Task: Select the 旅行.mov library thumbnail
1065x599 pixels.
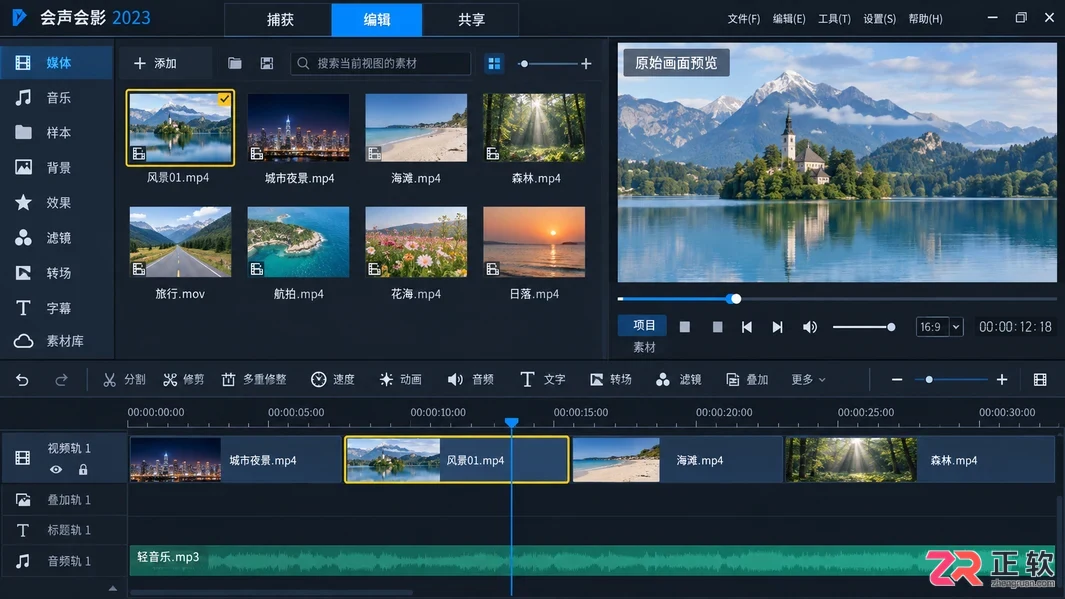Action: click(180, 242)
